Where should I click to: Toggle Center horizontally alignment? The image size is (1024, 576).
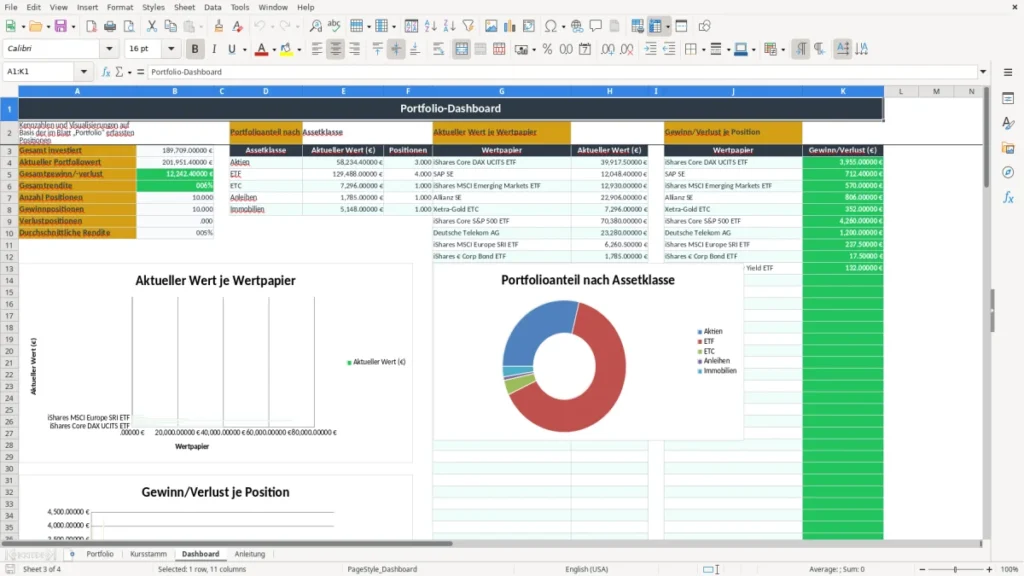click(336, 49)
